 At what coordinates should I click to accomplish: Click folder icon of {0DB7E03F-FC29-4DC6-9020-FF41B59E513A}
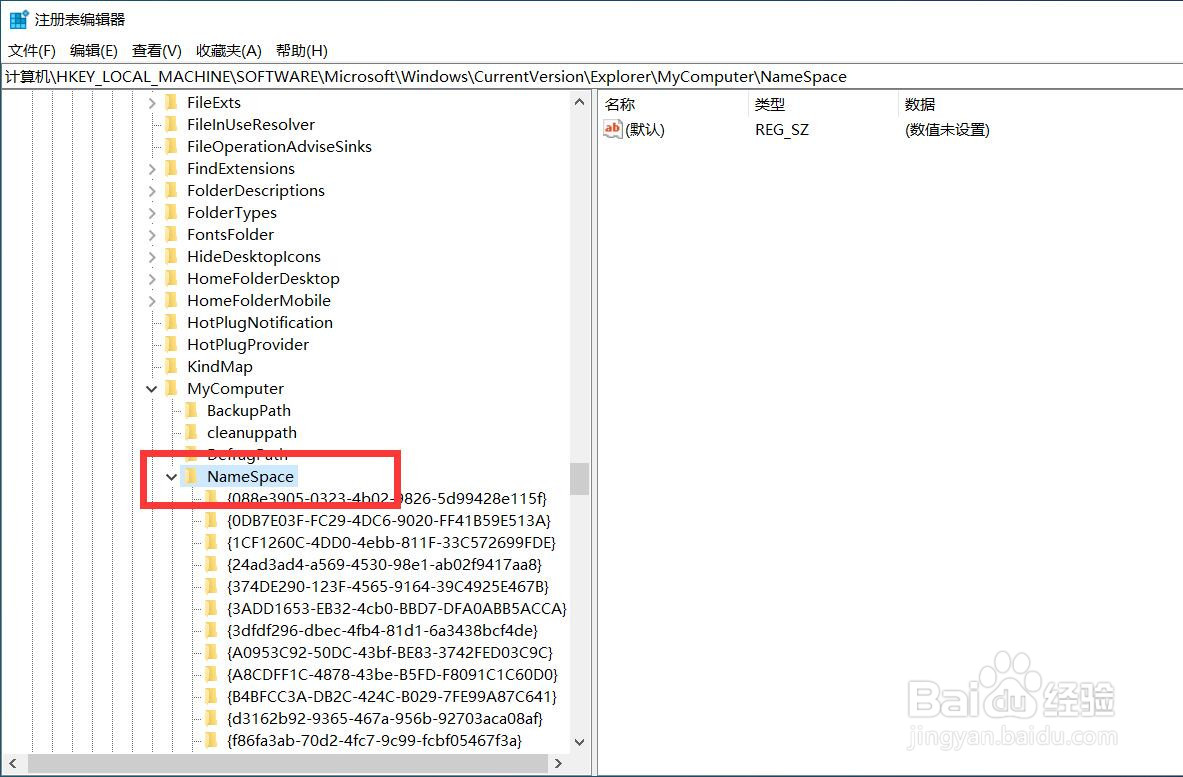pos(212,520)
